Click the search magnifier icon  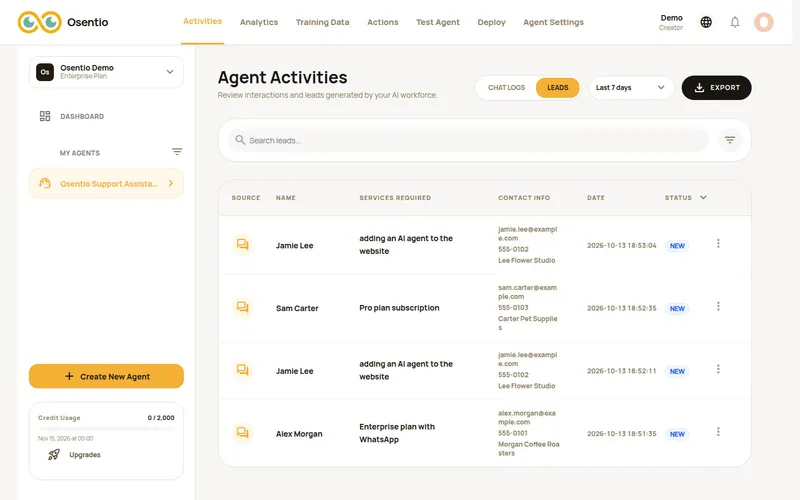point(240,139)
